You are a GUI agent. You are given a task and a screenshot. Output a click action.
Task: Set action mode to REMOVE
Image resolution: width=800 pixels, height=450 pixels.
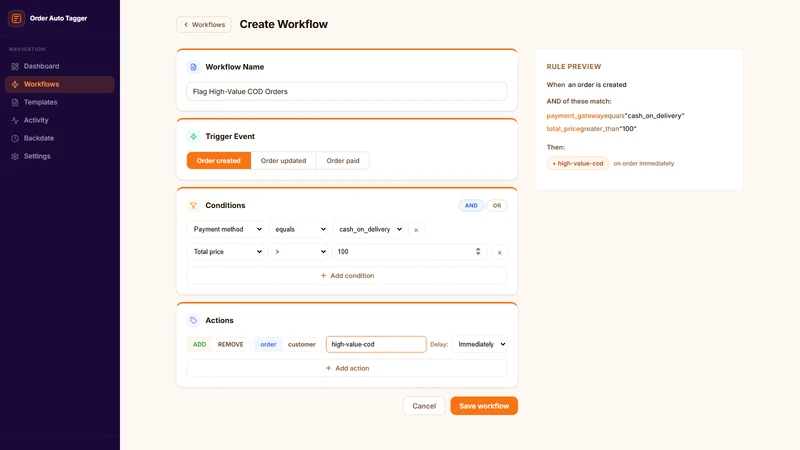(x=231, y=344)
